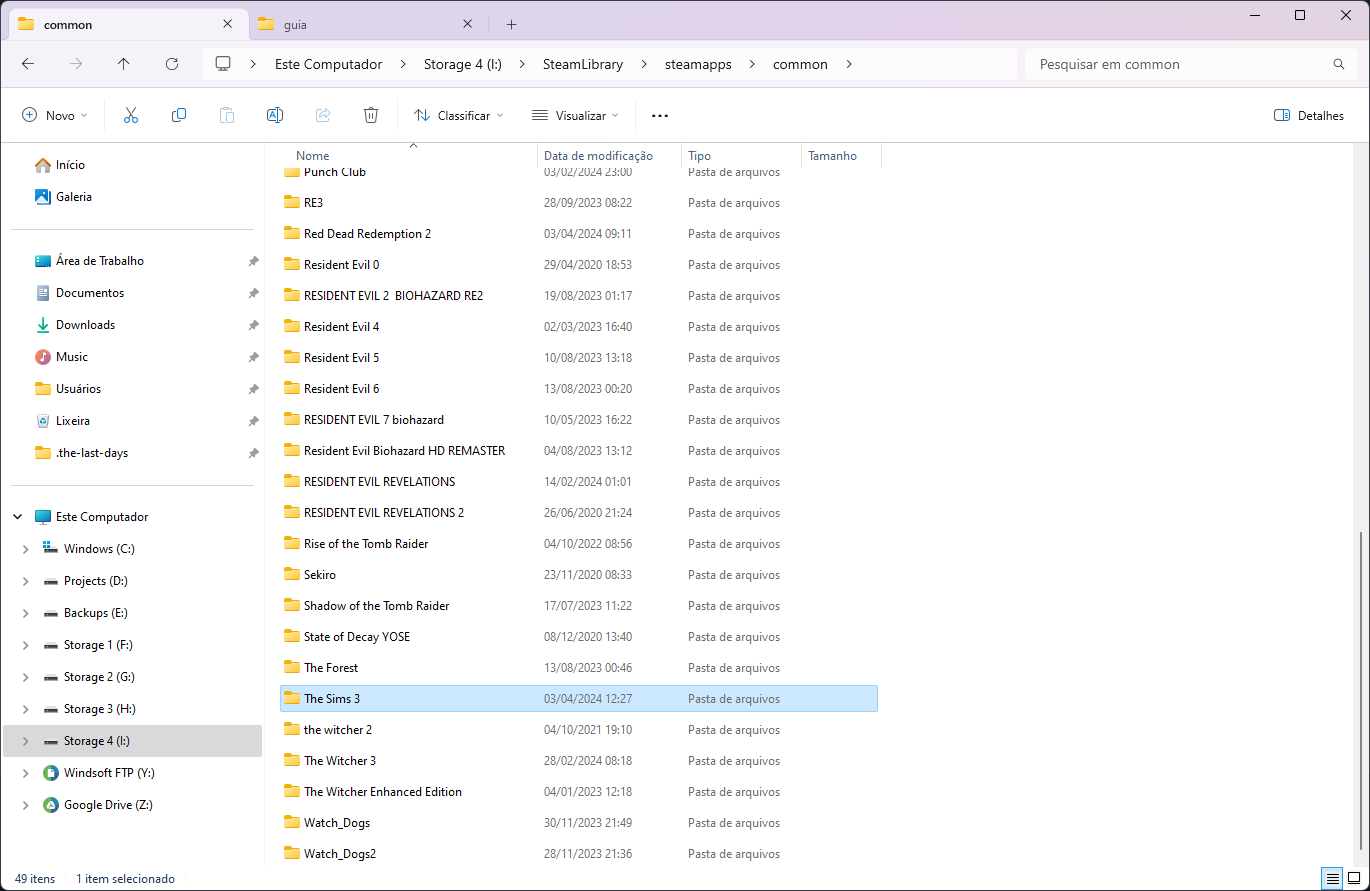Close the guia tab
Screen dimensions: 1370x891
pos(467,24)
